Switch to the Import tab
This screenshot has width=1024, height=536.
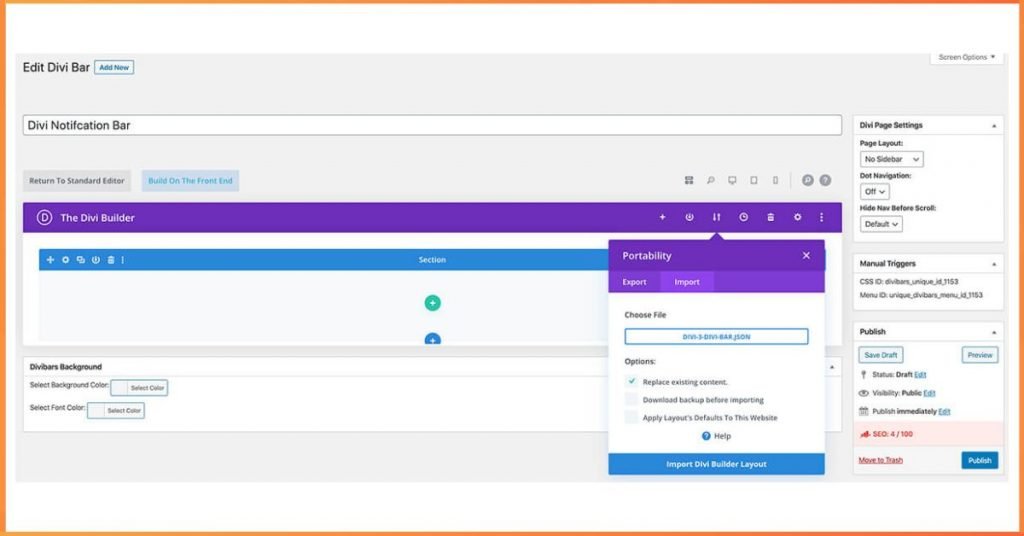pos(687,282)
